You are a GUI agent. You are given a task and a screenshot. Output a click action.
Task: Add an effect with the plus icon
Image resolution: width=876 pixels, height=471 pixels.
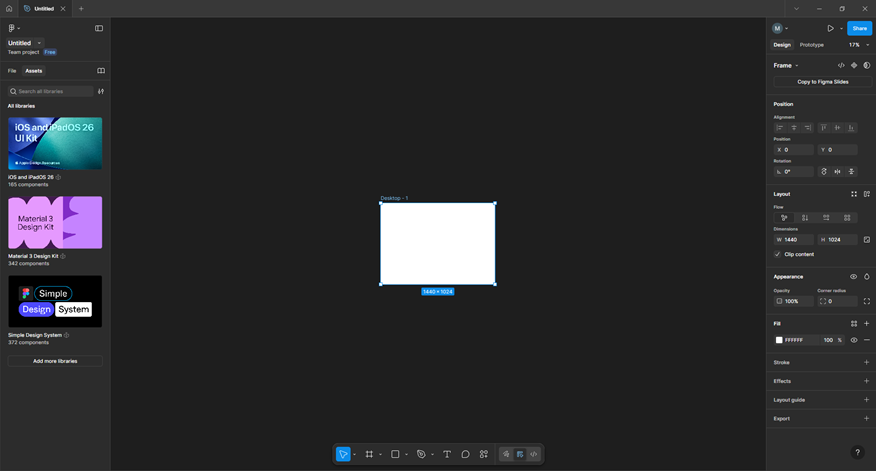pyautogui.click(x=866, y=381)
